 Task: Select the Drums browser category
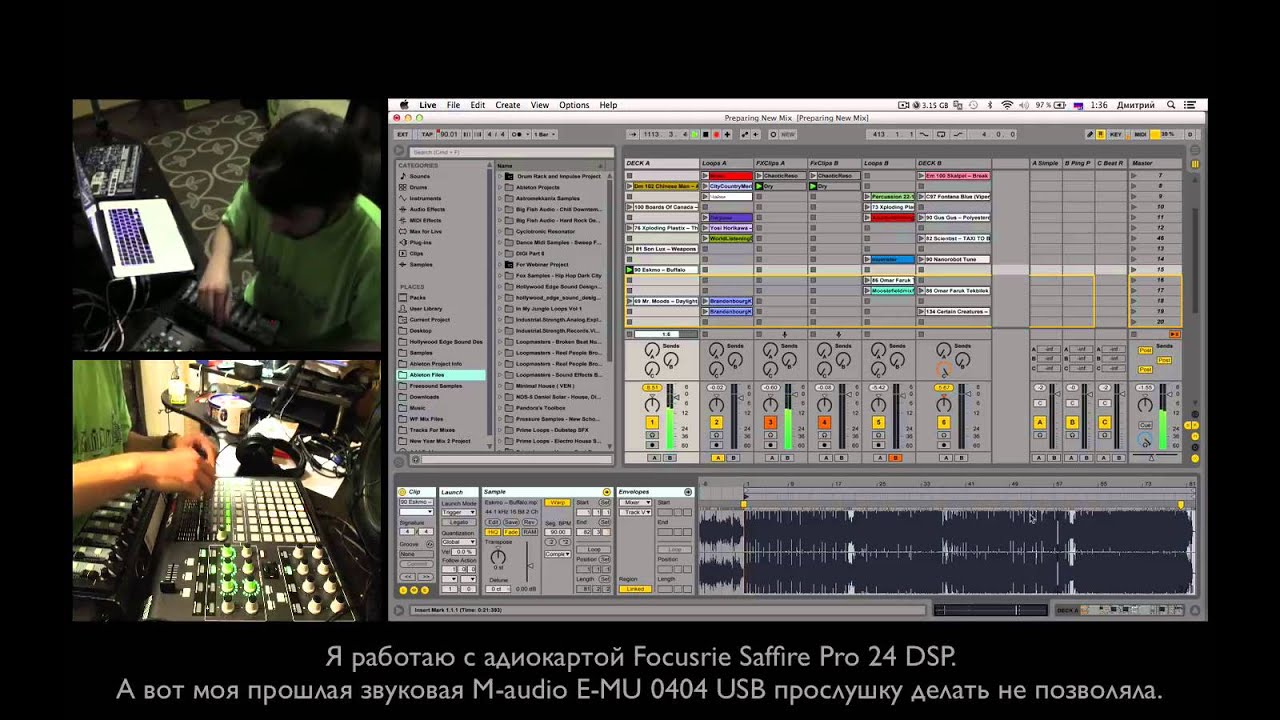pos(418,187)
